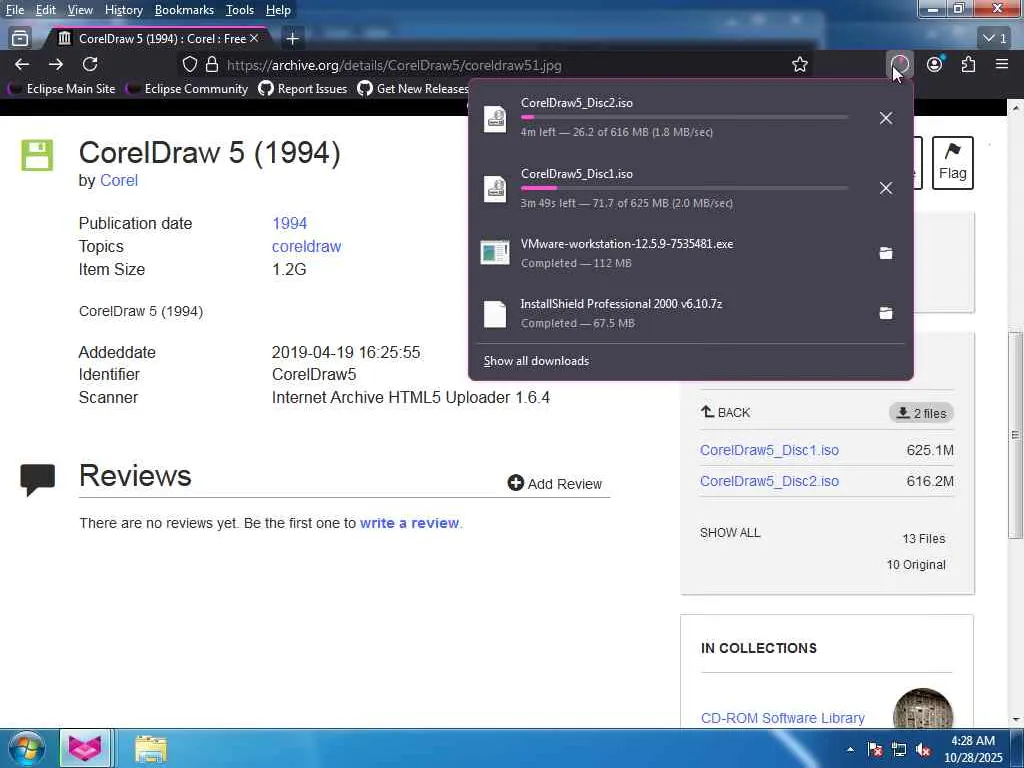
Task: Click the CorelDraw5_Disc2.iso file icon in downloads
Action: 495,119
